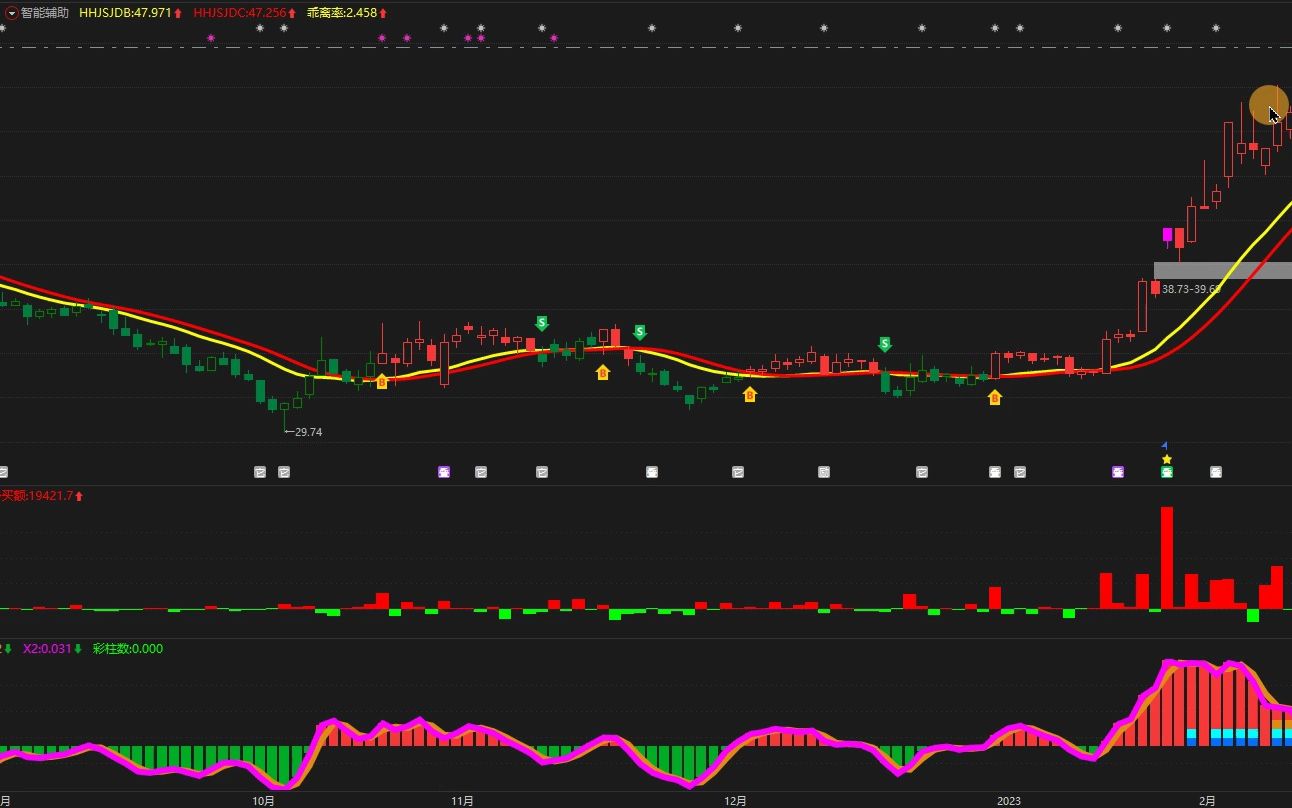This screenshot has width=1292, height=808.
Task: Click the first magenta asterisk marker at top
Action: (210, 38)
